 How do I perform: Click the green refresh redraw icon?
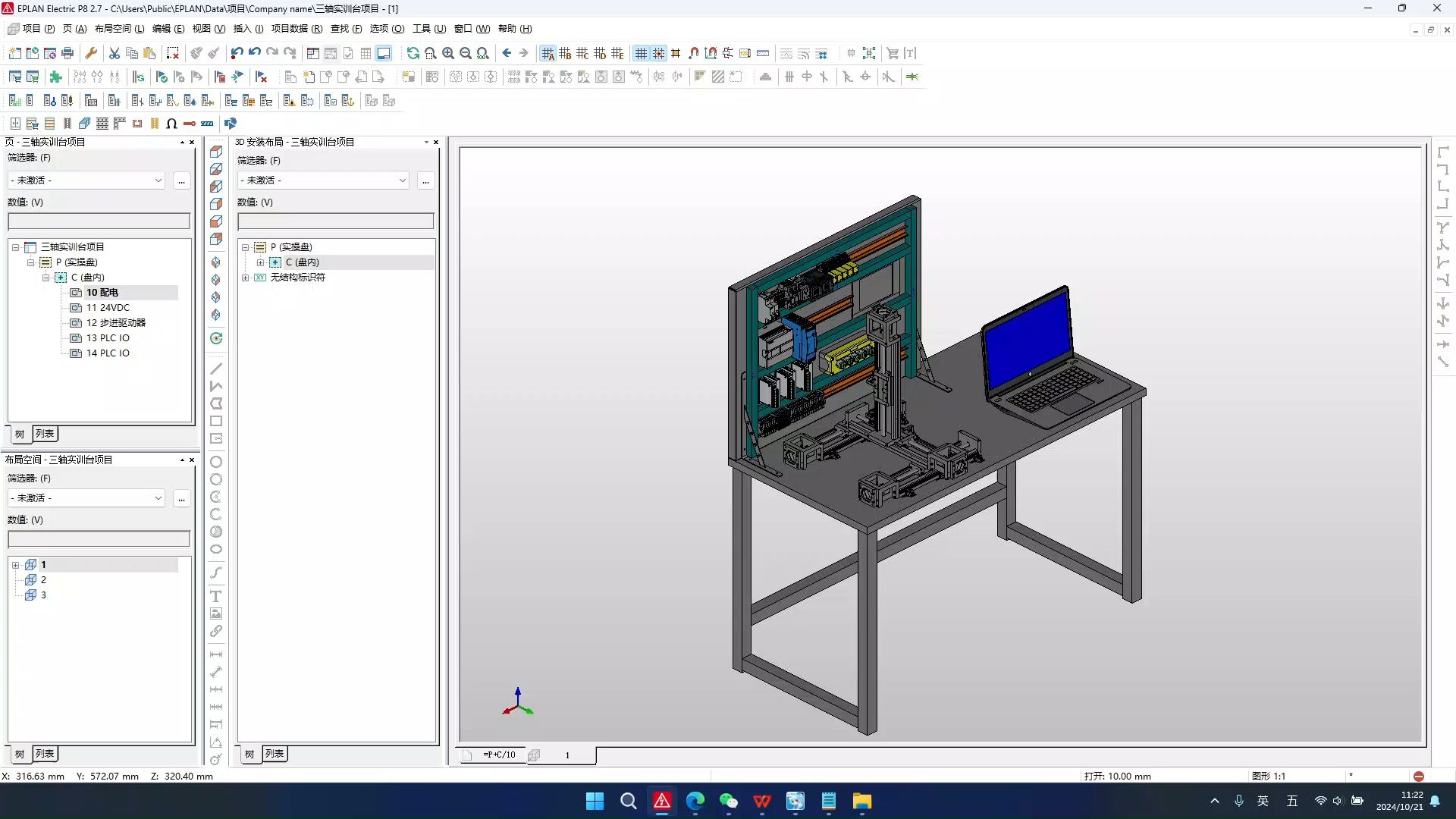[413, 53]
